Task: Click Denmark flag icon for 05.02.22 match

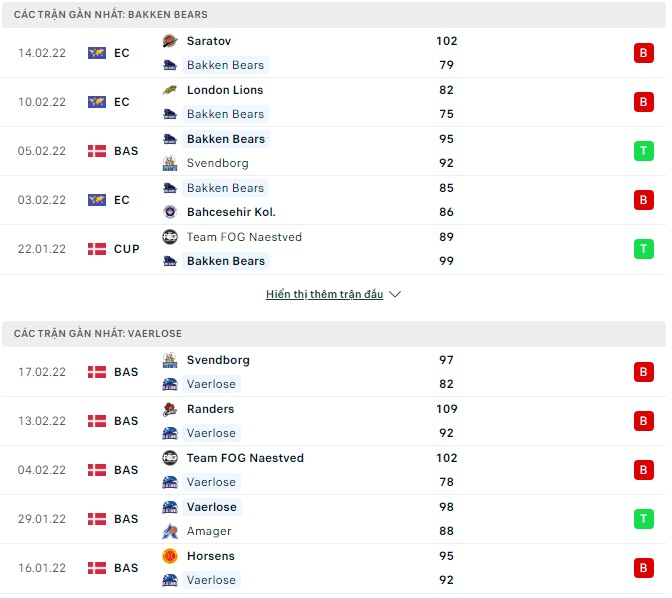Action: (97, 151)
